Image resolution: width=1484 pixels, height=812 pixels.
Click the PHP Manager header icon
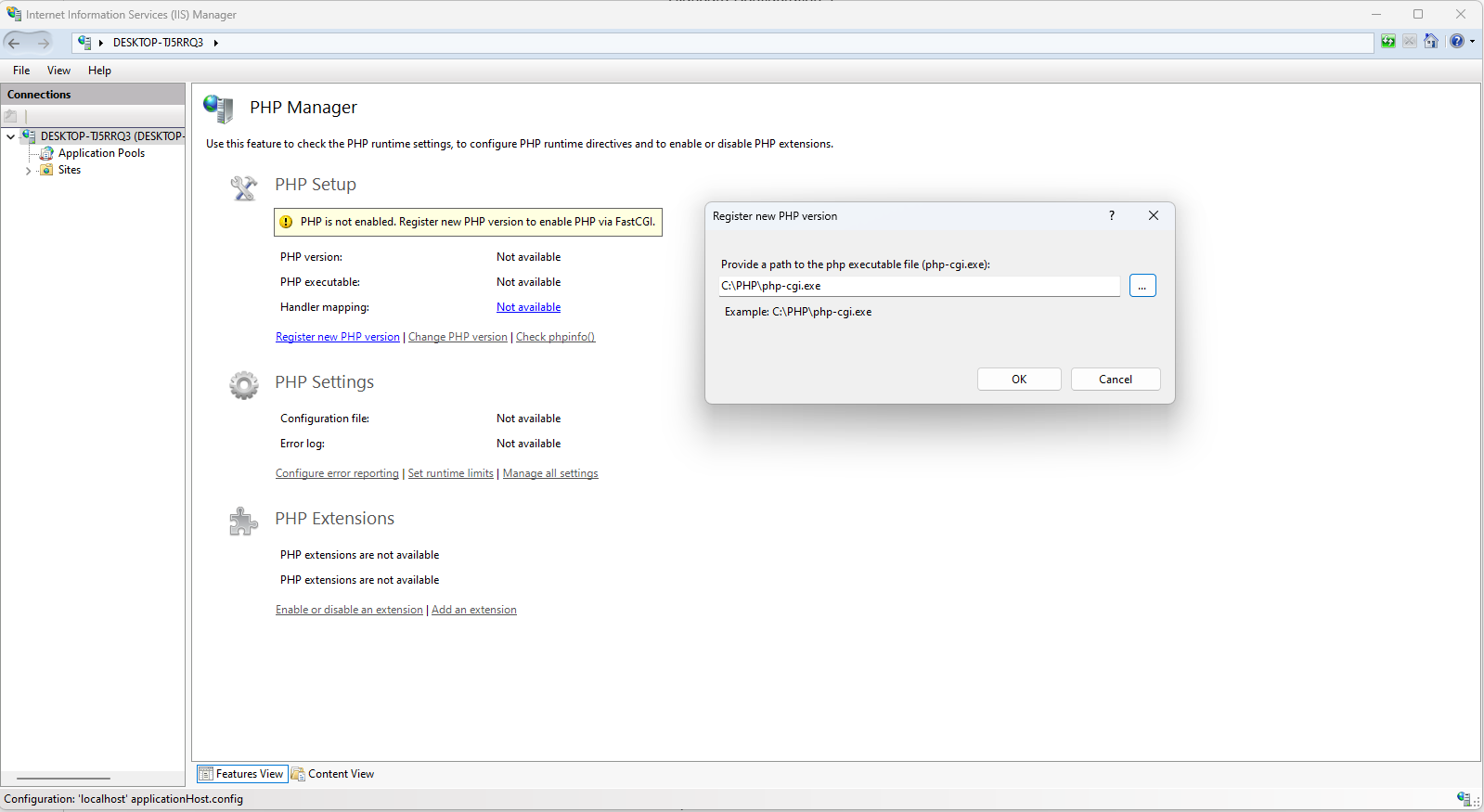click(218, 109)
